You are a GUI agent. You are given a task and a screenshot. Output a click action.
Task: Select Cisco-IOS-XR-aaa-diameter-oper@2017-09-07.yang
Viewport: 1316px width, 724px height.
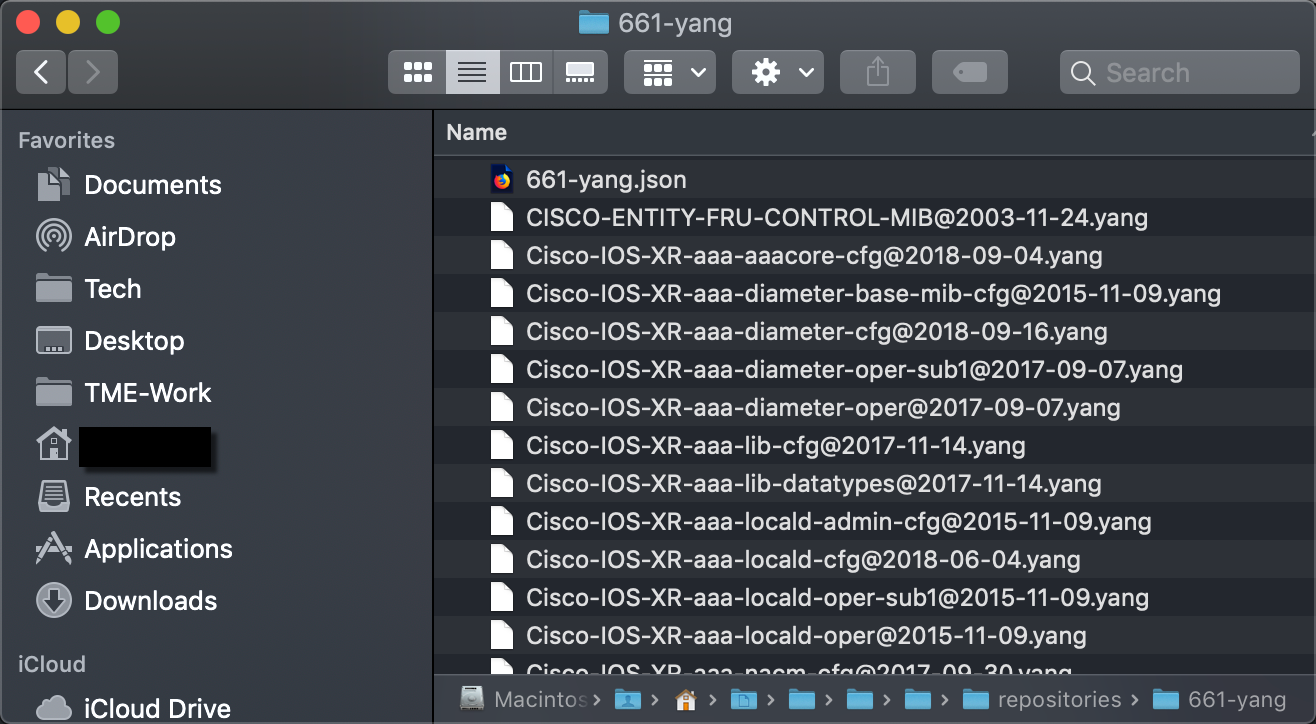[x=875, y=408]
